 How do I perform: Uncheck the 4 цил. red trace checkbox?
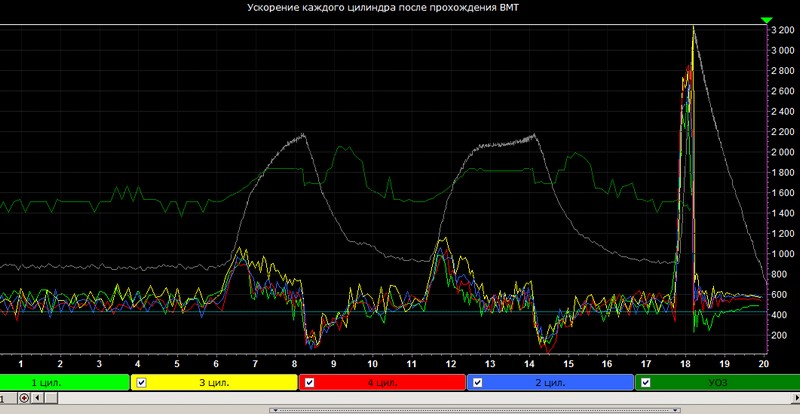coord(310,383)
